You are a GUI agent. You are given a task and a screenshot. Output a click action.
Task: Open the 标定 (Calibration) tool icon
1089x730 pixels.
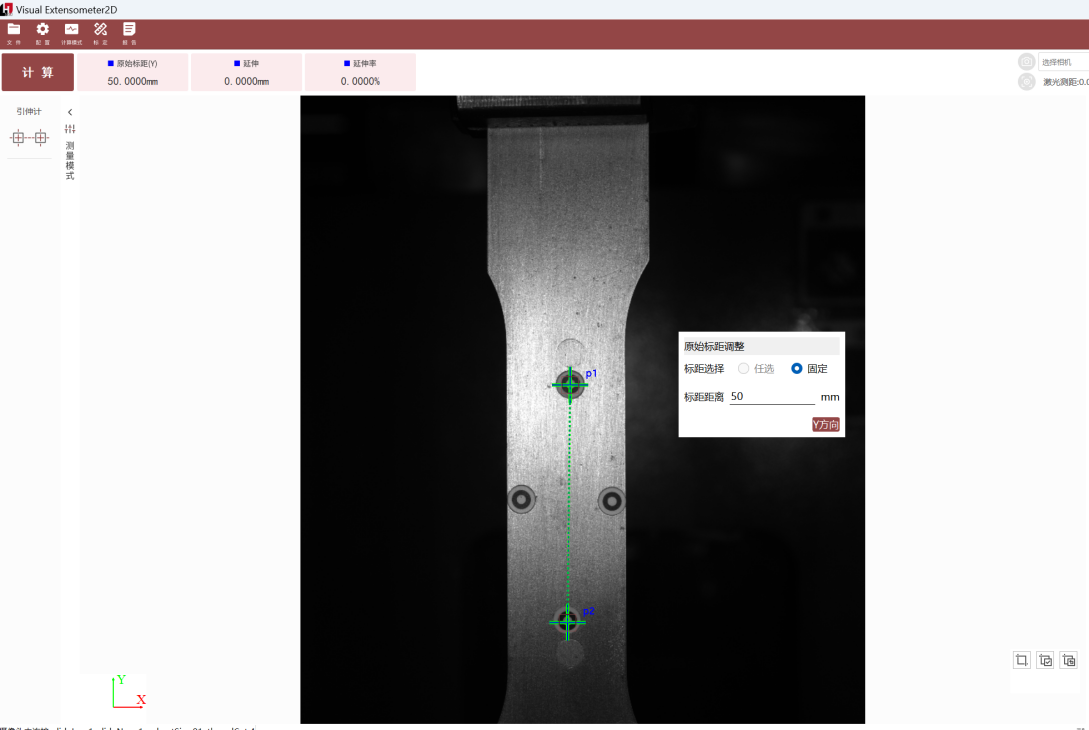click(x=100, y=32)
